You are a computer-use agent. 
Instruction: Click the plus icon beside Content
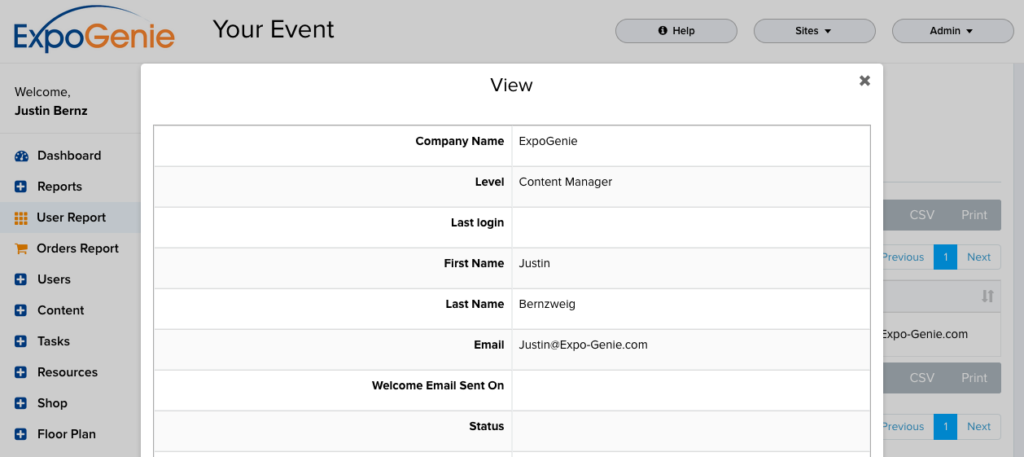[x=21, y=311]
